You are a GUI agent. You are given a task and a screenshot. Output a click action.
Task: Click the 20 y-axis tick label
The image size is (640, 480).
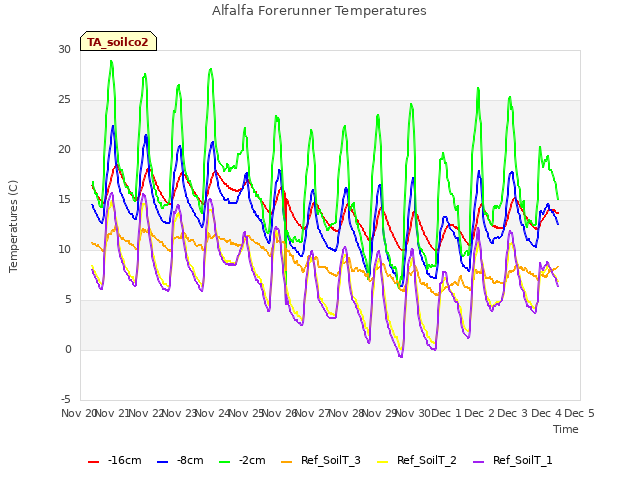[x=64, y=149]
